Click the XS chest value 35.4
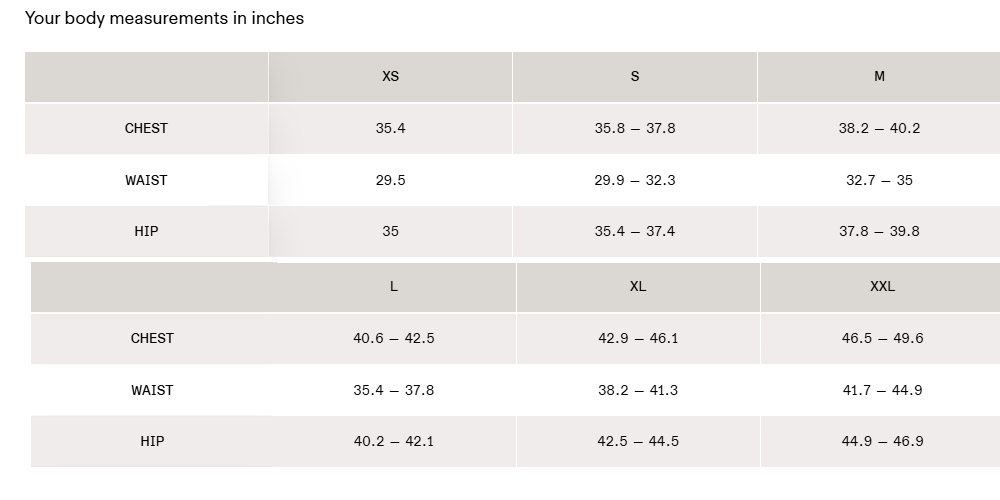 pos(390,128)
